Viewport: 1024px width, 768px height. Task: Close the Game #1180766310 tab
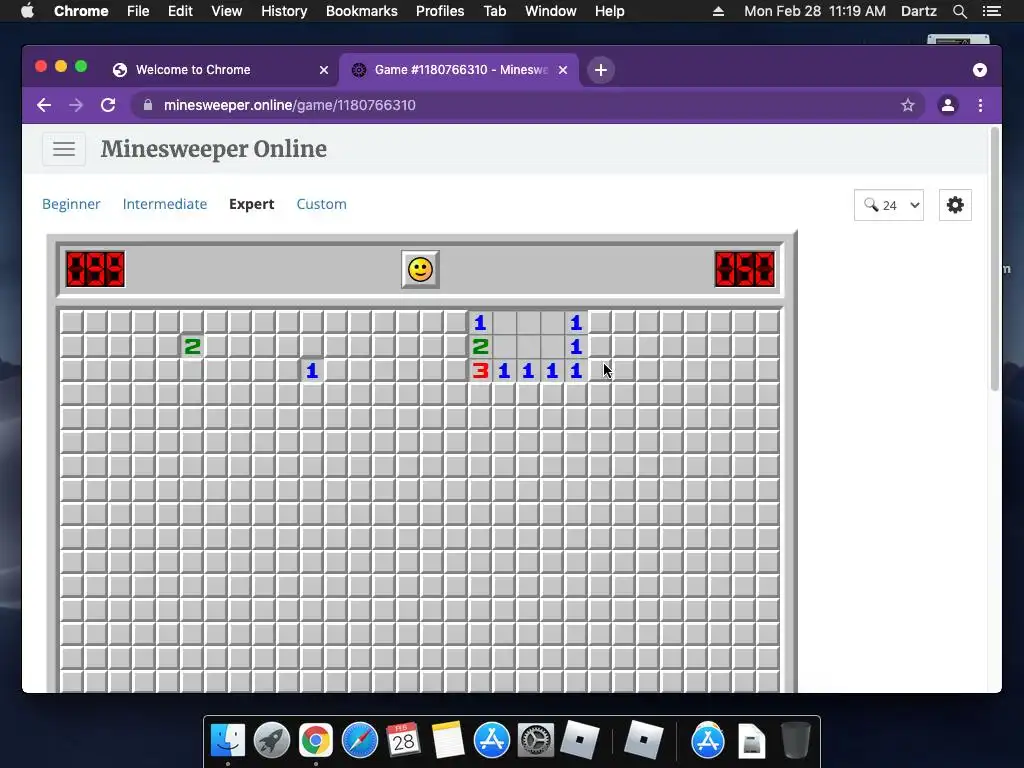point(562,70)
